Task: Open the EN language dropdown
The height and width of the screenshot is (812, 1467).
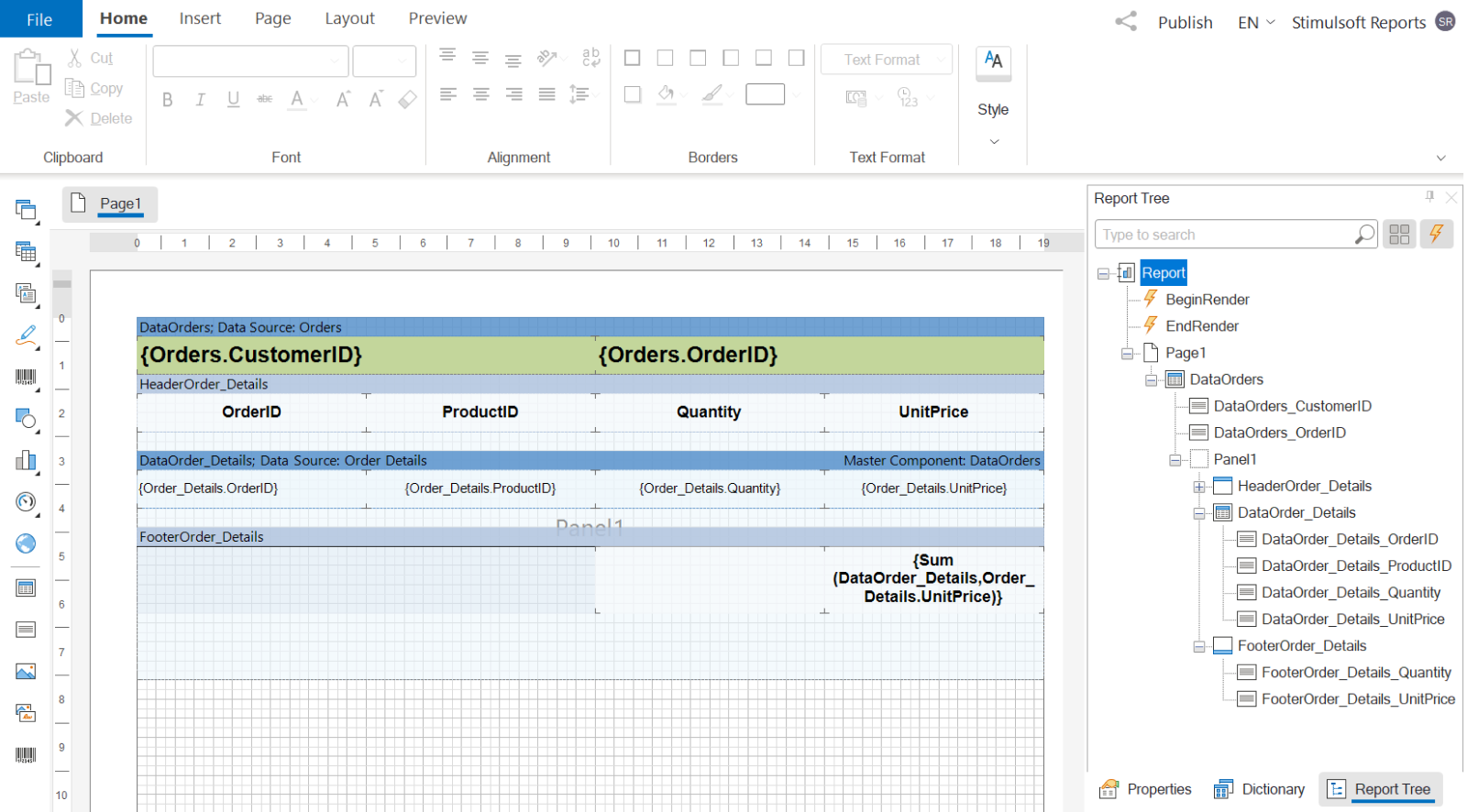Action: 1255,22
